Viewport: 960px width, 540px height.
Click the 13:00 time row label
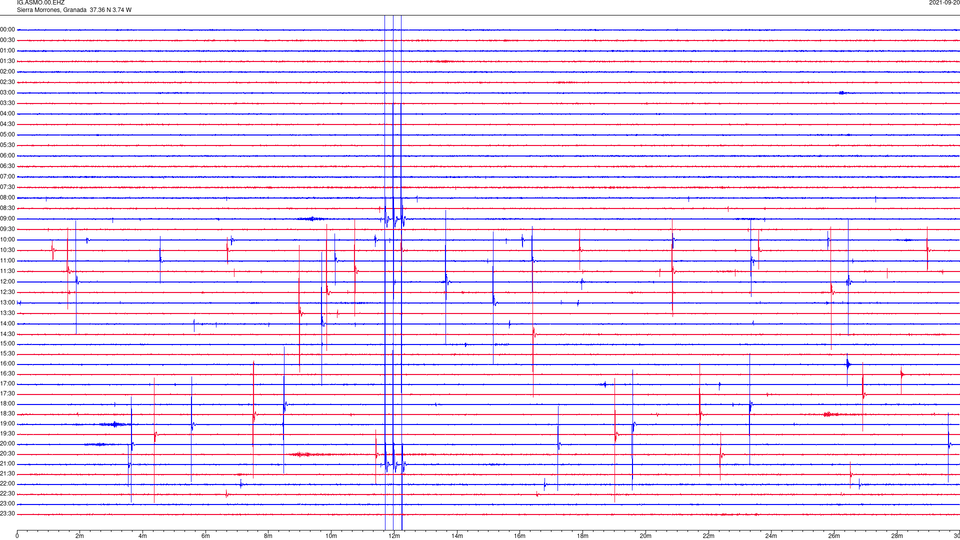(x=7, y=303)
